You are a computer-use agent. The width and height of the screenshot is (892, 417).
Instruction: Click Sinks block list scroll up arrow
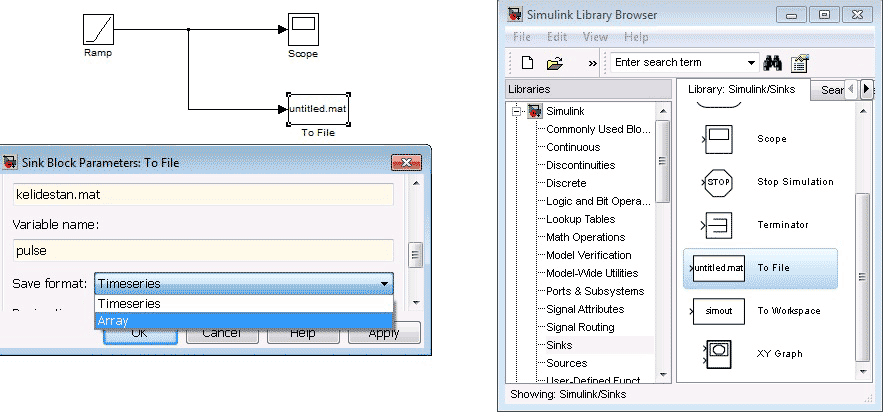click(x=863, y=112)
